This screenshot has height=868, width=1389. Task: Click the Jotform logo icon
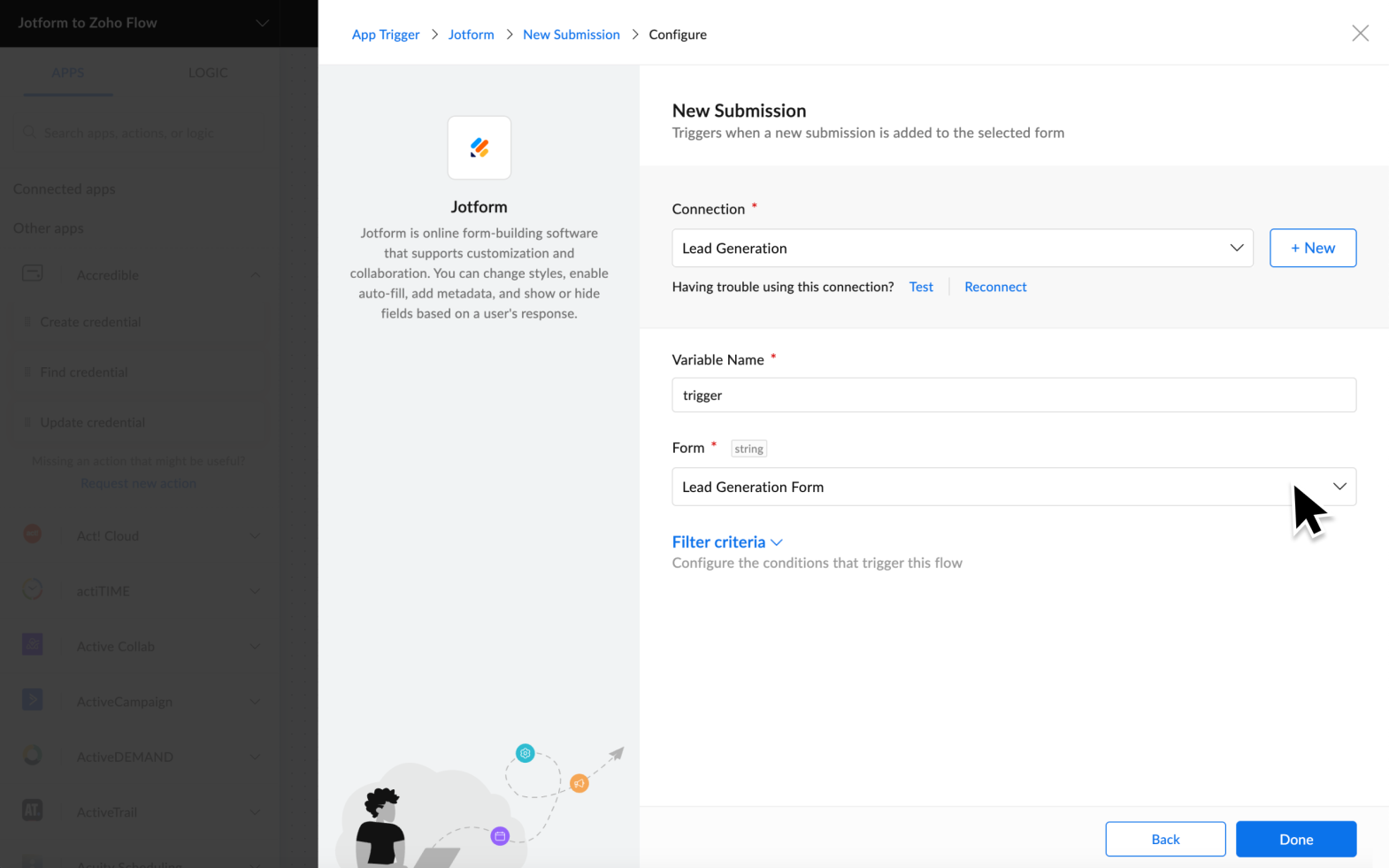point(479,148)
